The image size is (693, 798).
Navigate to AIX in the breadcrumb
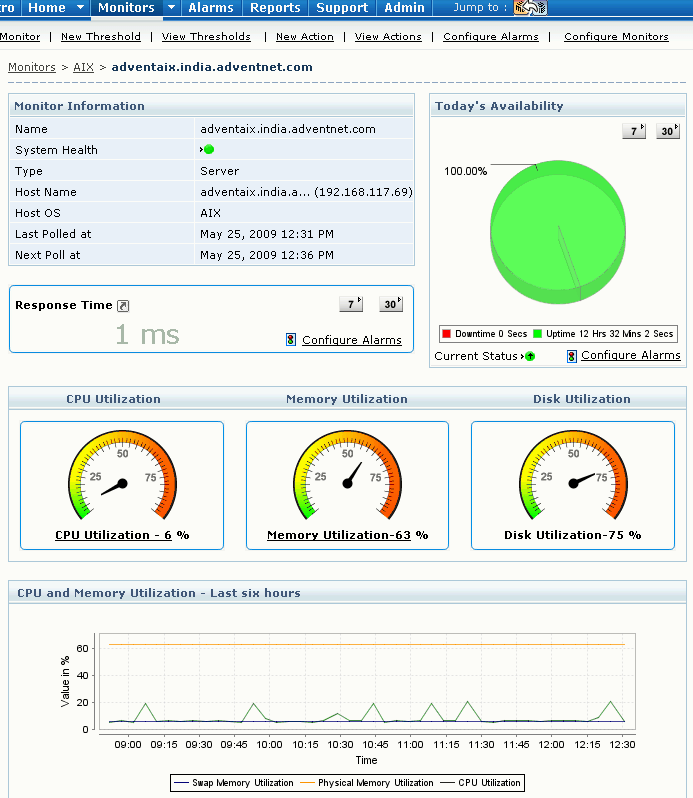pos(83,67)
